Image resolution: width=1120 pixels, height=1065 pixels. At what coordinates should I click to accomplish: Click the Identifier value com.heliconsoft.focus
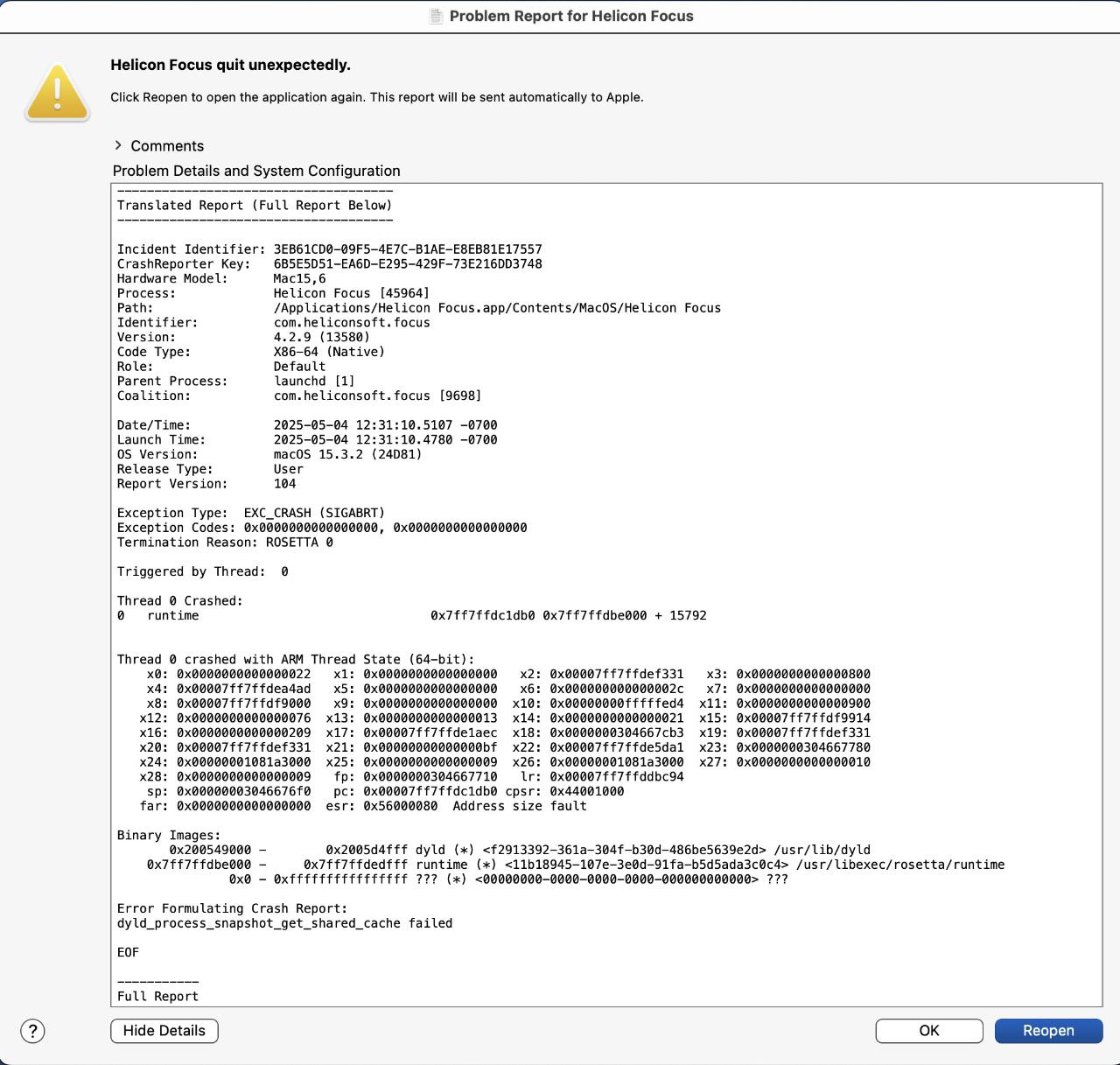click(x=352, y=322)
